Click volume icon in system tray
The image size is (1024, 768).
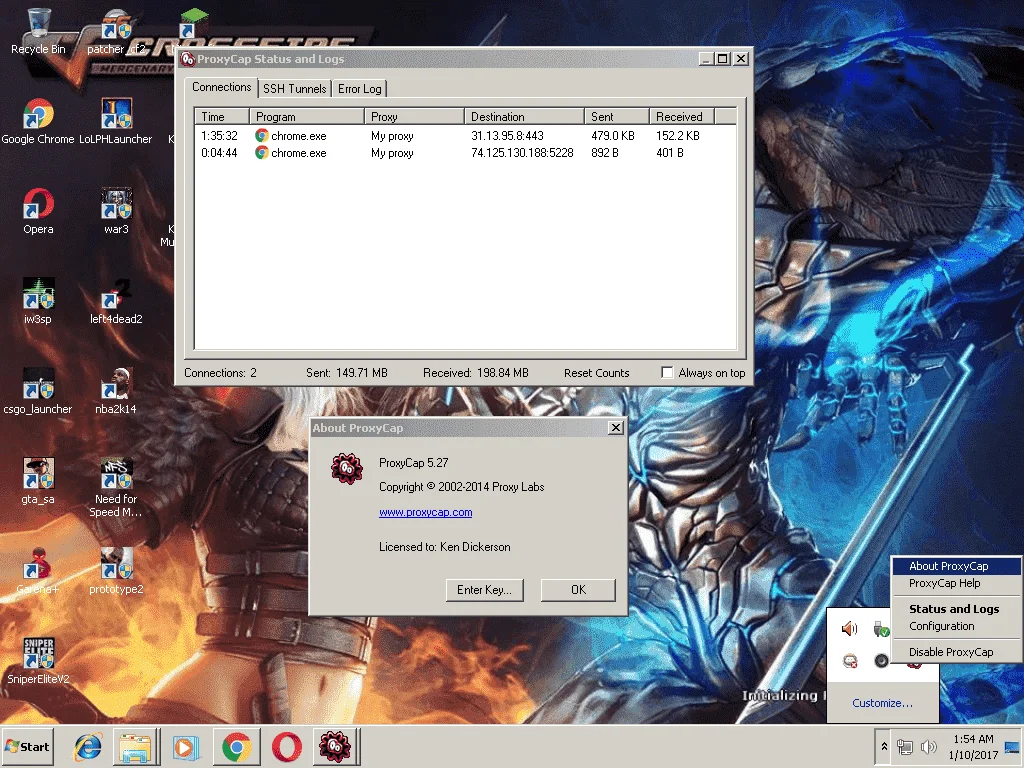pos(927,746)
